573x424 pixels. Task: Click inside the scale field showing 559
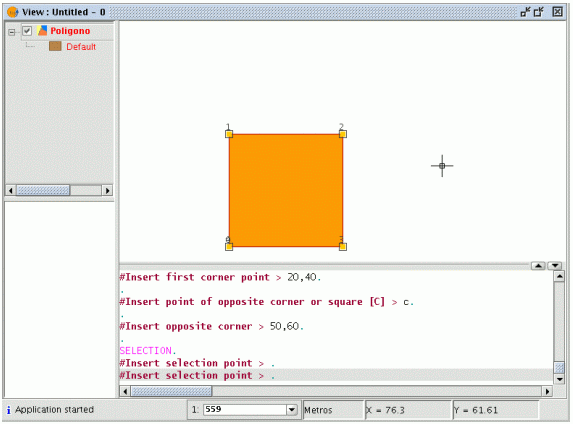[x=245, y=410]
